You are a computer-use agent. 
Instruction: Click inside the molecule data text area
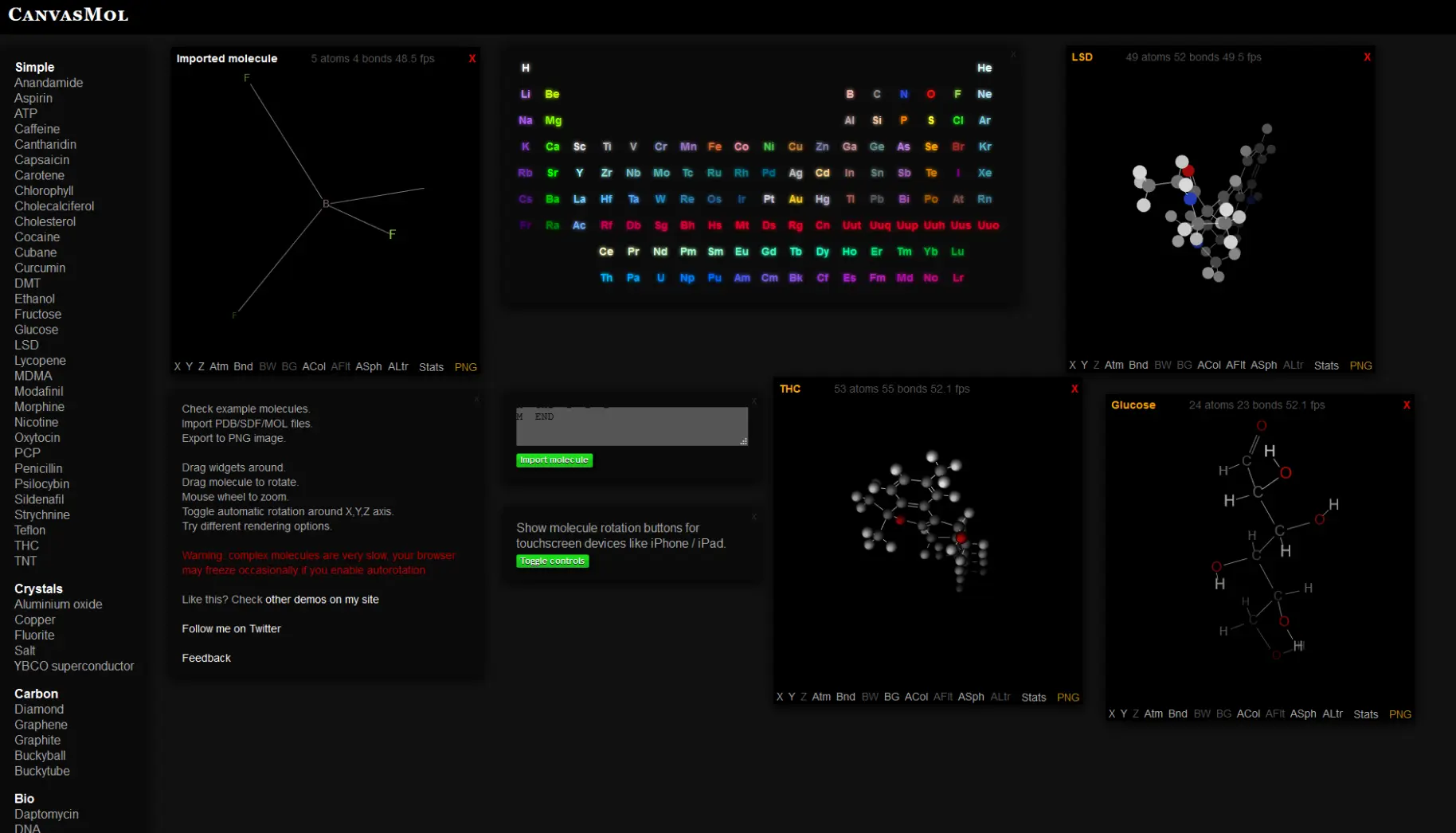tap(632, 426)
